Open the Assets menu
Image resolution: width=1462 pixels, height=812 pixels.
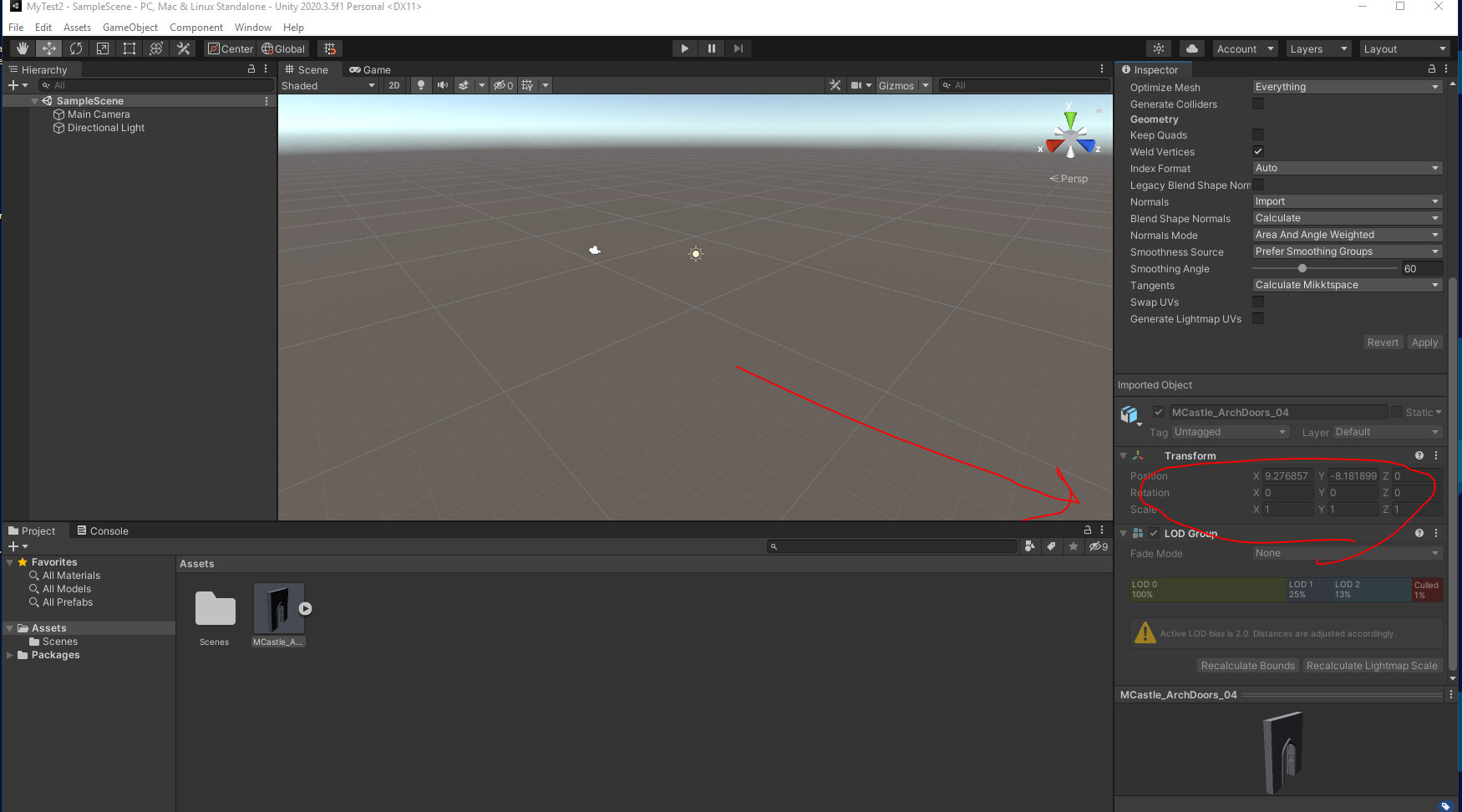[x=77, y=27]
